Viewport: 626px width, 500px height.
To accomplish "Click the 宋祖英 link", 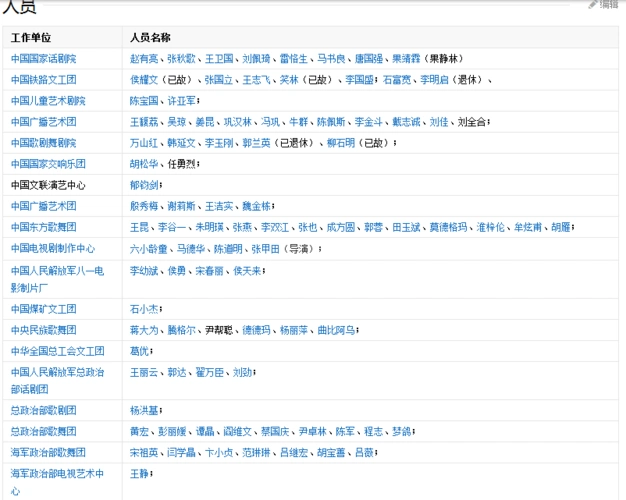I will pyautogui.click(x=144, y=452).
